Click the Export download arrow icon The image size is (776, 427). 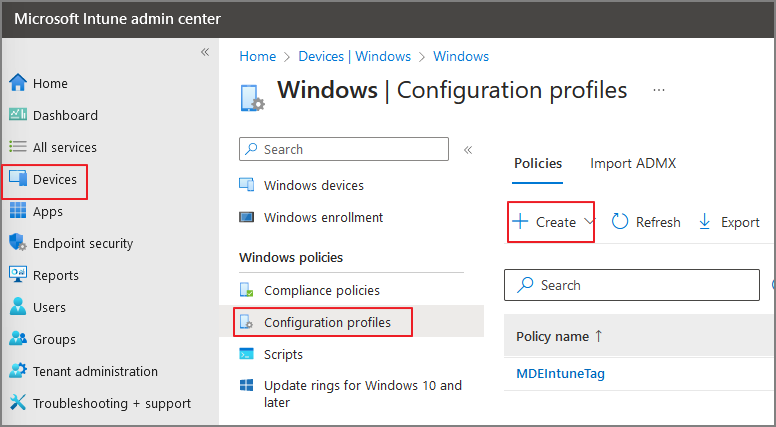tap(704, 222)
